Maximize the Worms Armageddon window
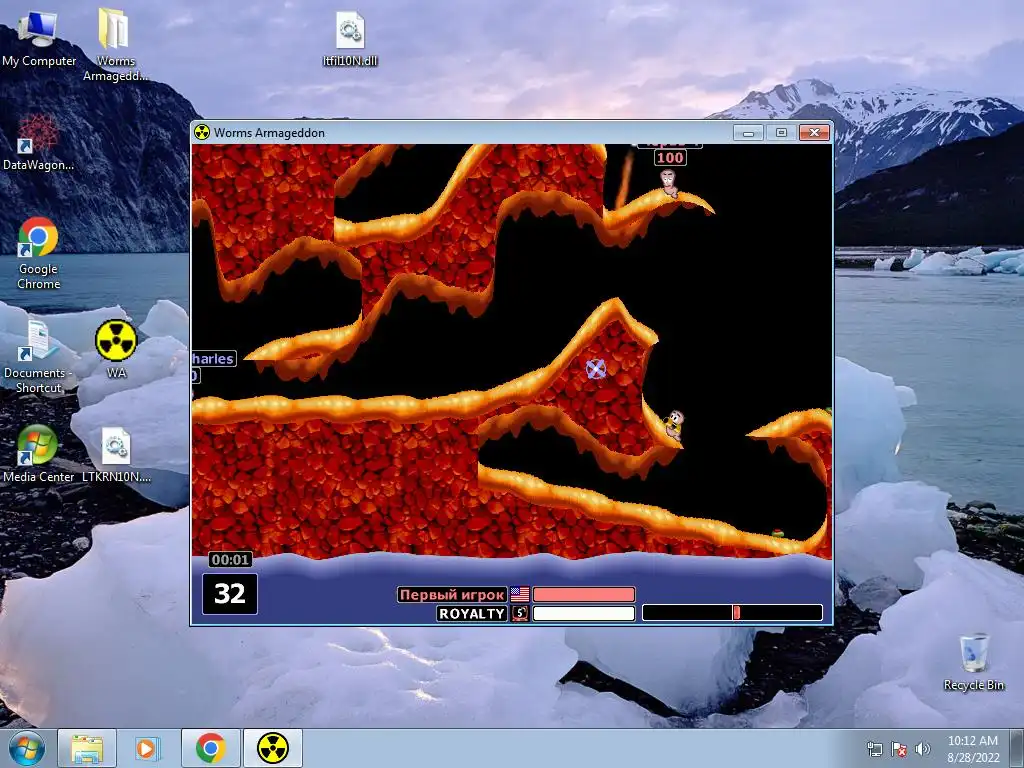The image size is (1024, 768). tap(781, 133)
